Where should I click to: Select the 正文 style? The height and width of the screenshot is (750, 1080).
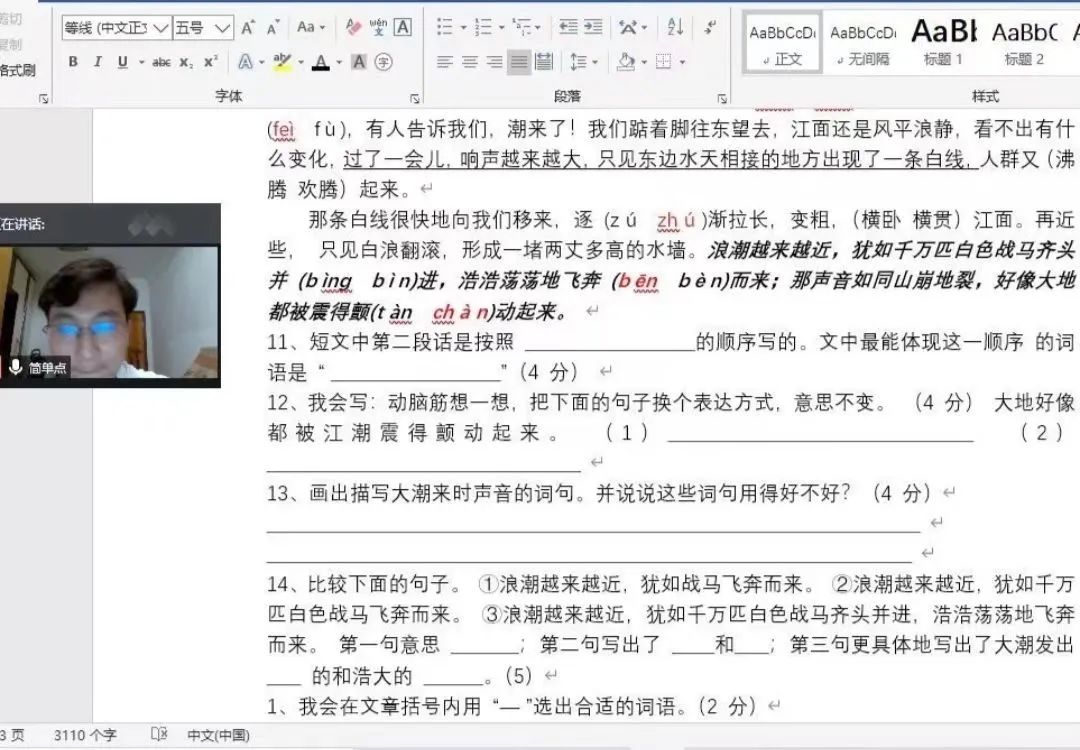click(x=782, y=43)
